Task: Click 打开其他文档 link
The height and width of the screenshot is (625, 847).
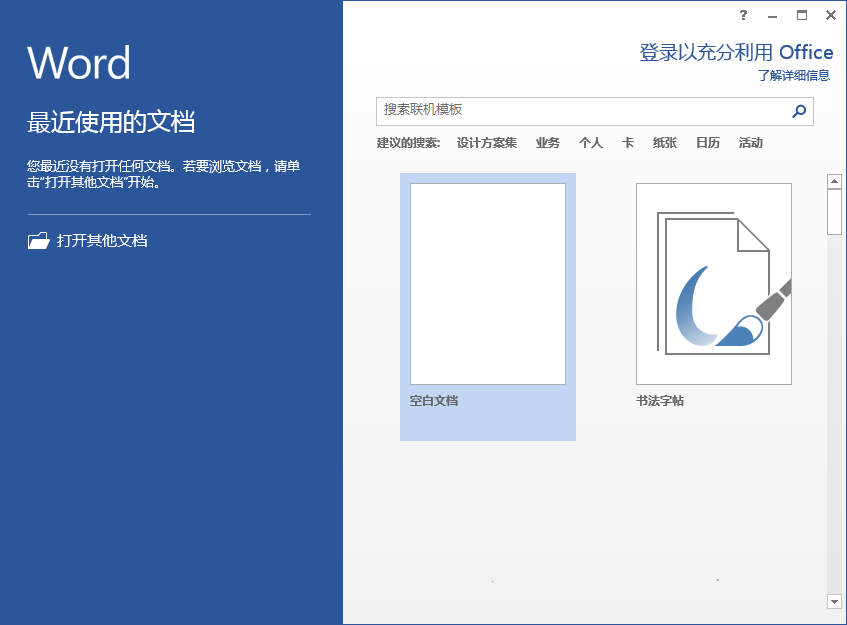Action: click(102, 240)
